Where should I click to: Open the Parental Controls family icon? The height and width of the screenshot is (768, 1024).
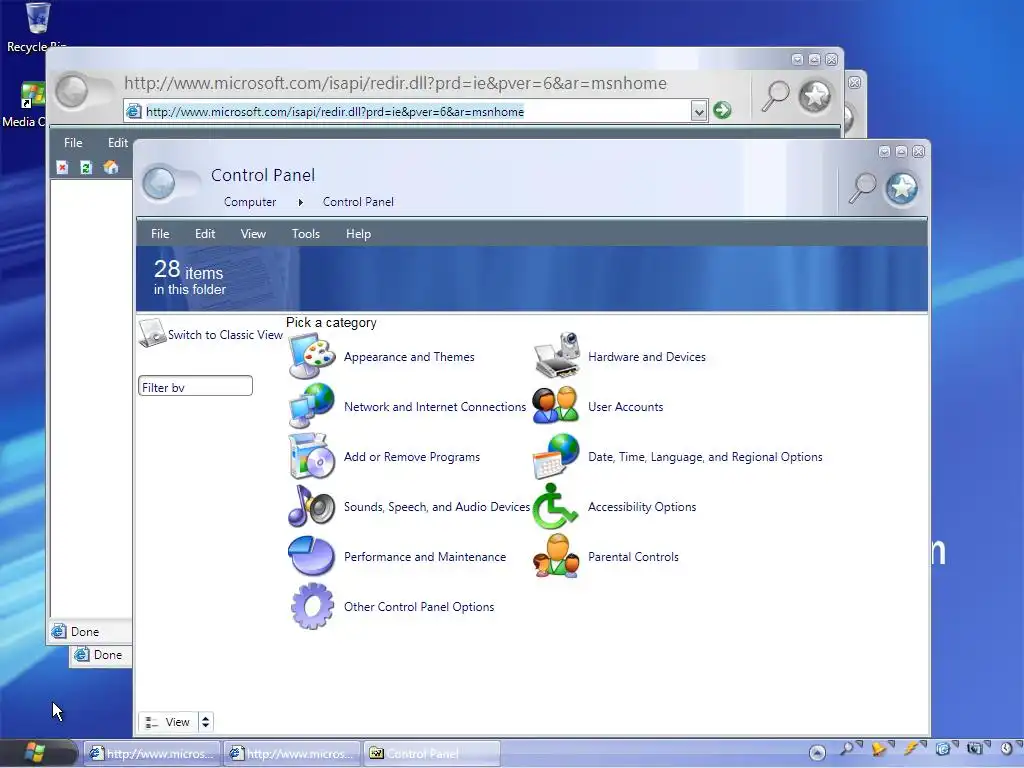(x=556, y=556)
